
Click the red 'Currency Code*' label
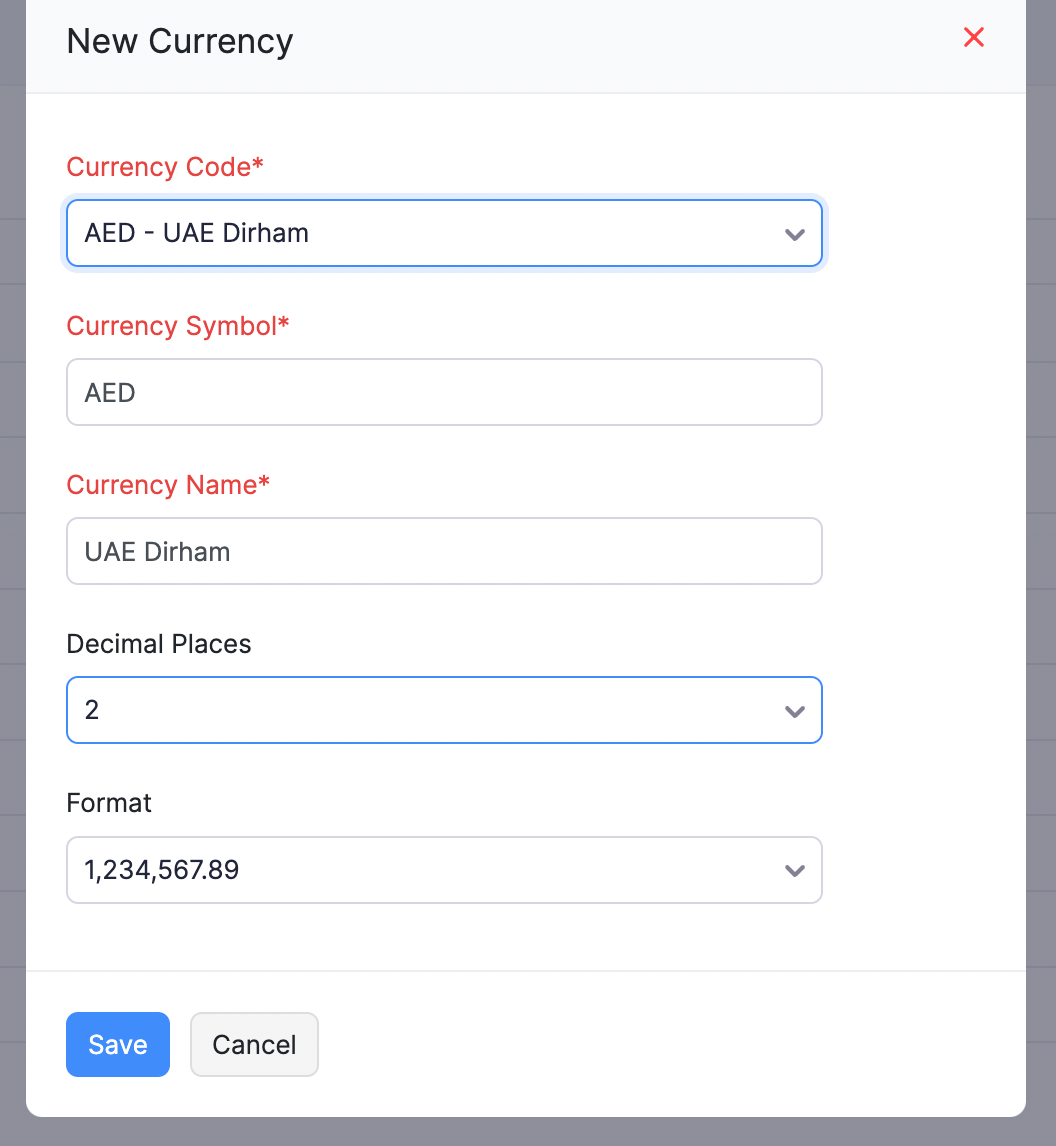[160, 167]
